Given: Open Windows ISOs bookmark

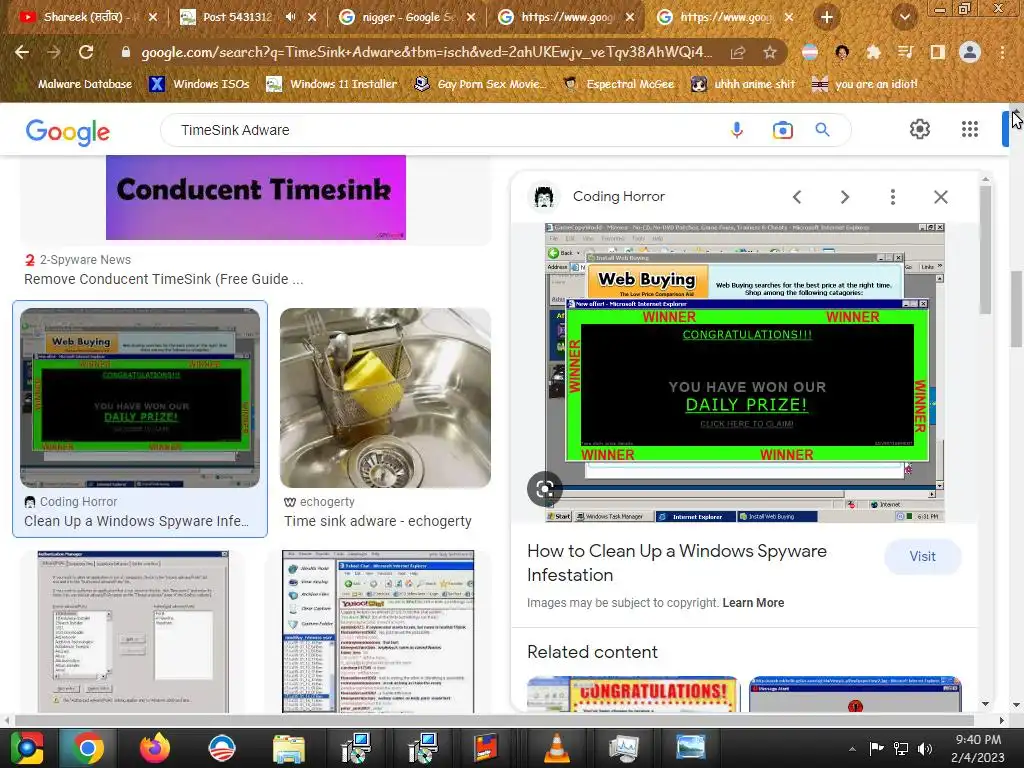Looking at the screenshot, I should pyautogui.click(x=199, y=84).
